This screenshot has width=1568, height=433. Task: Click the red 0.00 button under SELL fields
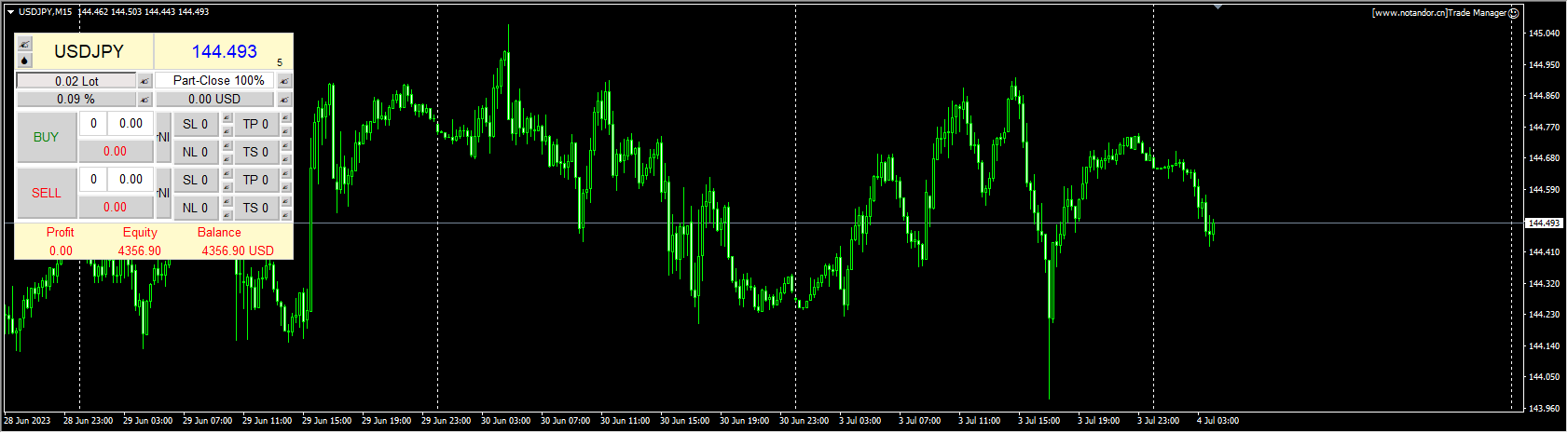[x=116, y=207]
